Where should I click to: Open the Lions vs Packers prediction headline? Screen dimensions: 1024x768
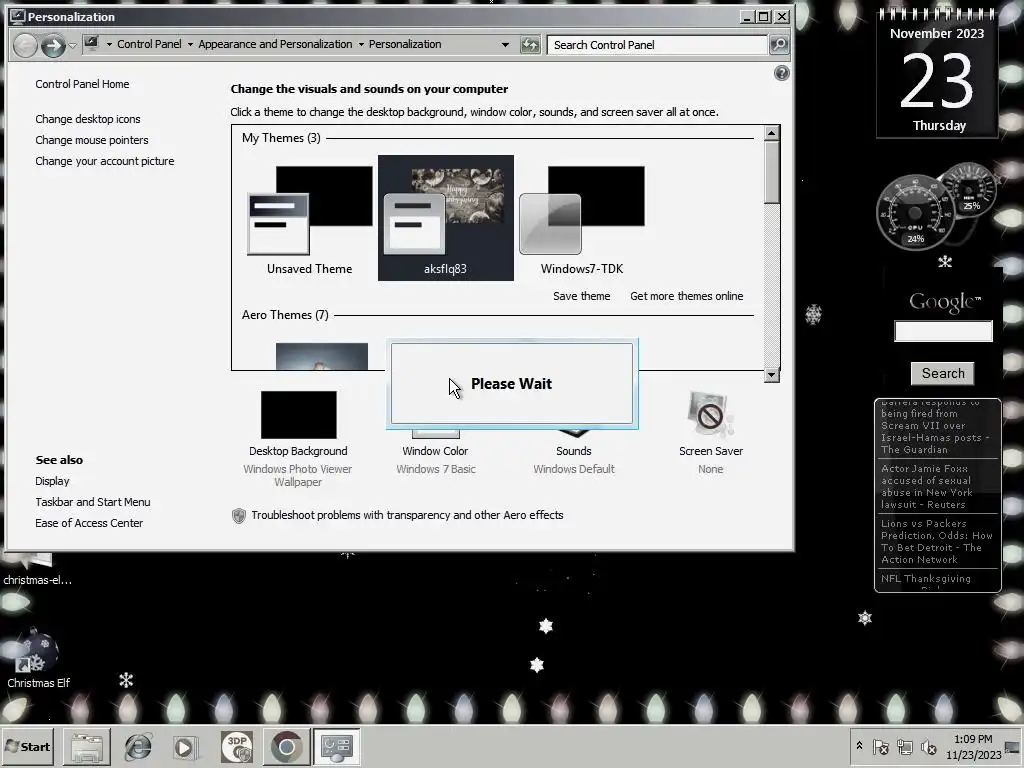click(937, 541)
